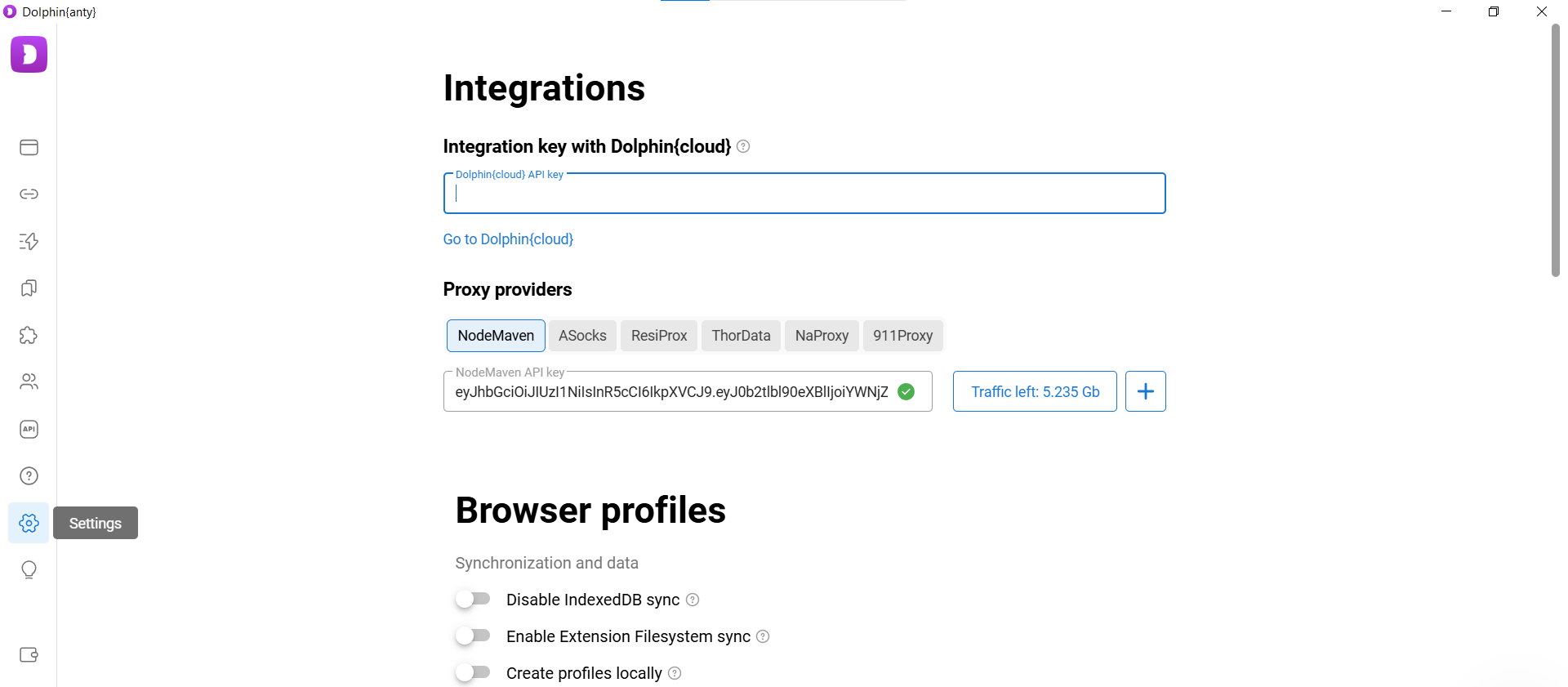Click the vertical scrollbar thumb
The height and width of the screenshot is (687, 1568).
pos(1555,151)
